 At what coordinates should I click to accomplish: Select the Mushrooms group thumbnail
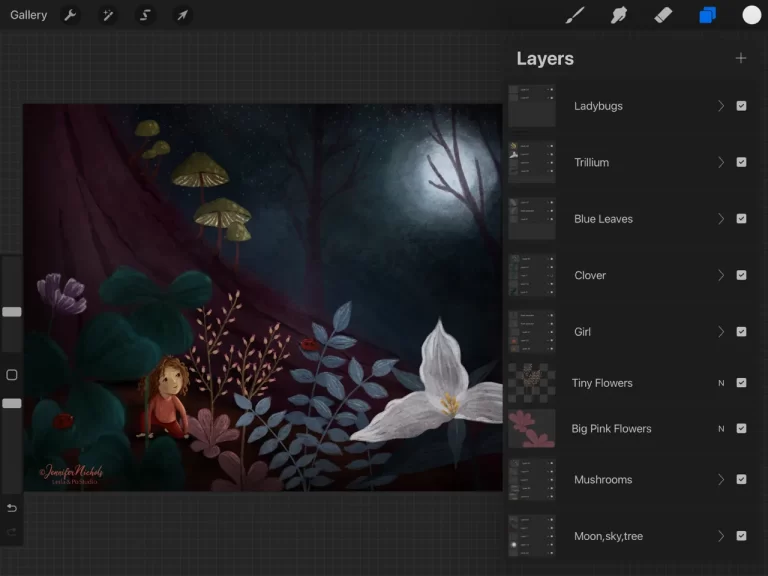click(532, 480)
